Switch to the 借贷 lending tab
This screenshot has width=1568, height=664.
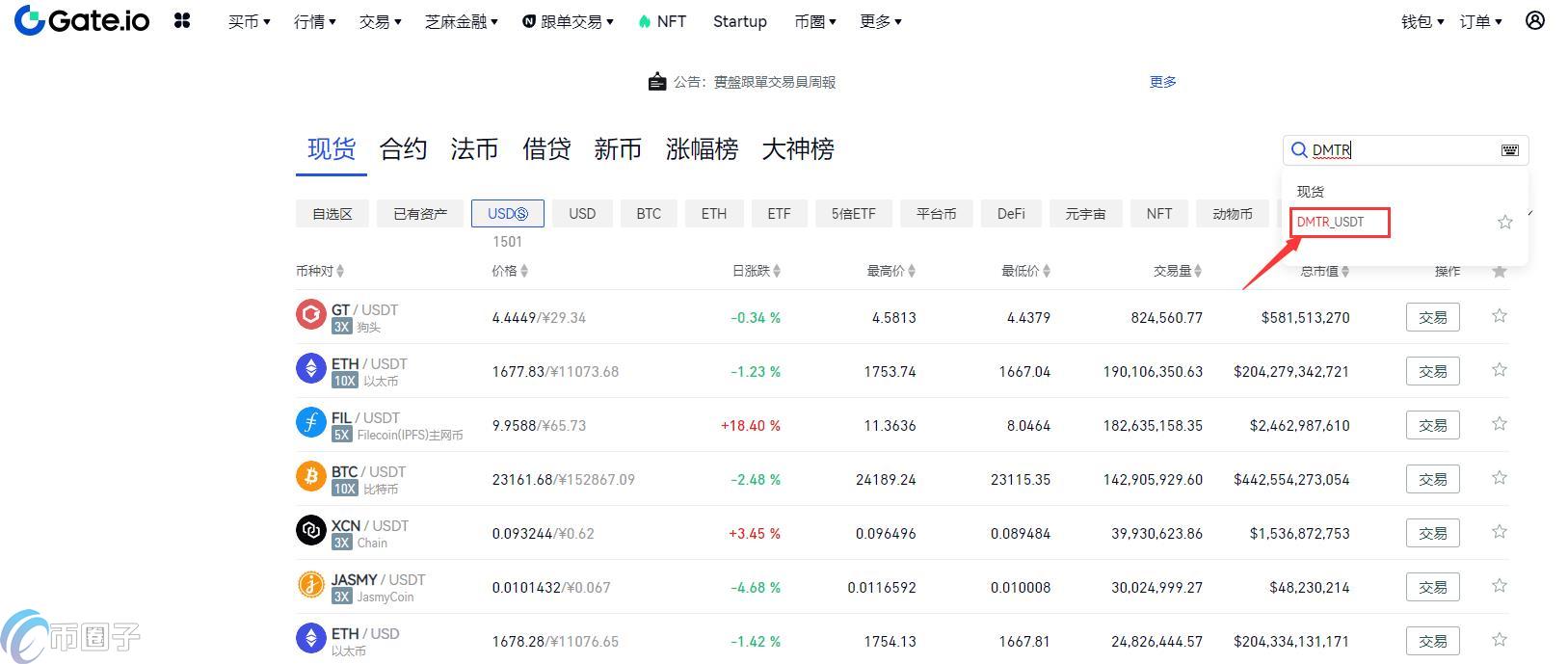point(546,149)
